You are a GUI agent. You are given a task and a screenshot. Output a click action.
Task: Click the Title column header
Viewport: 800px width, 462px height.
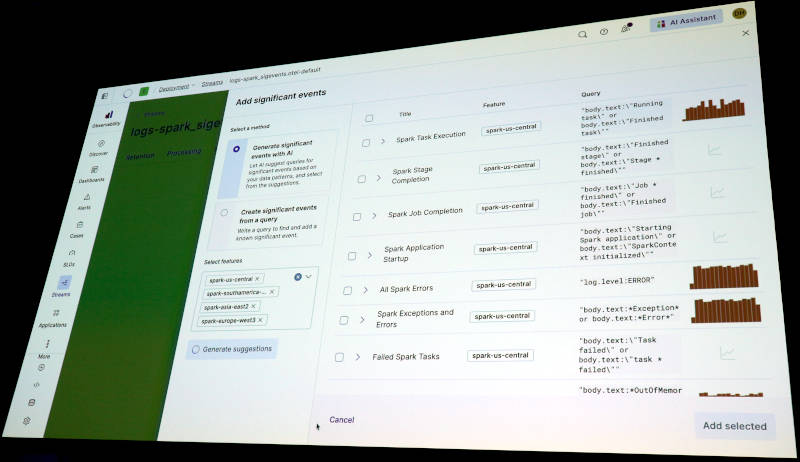pos(405,114)
